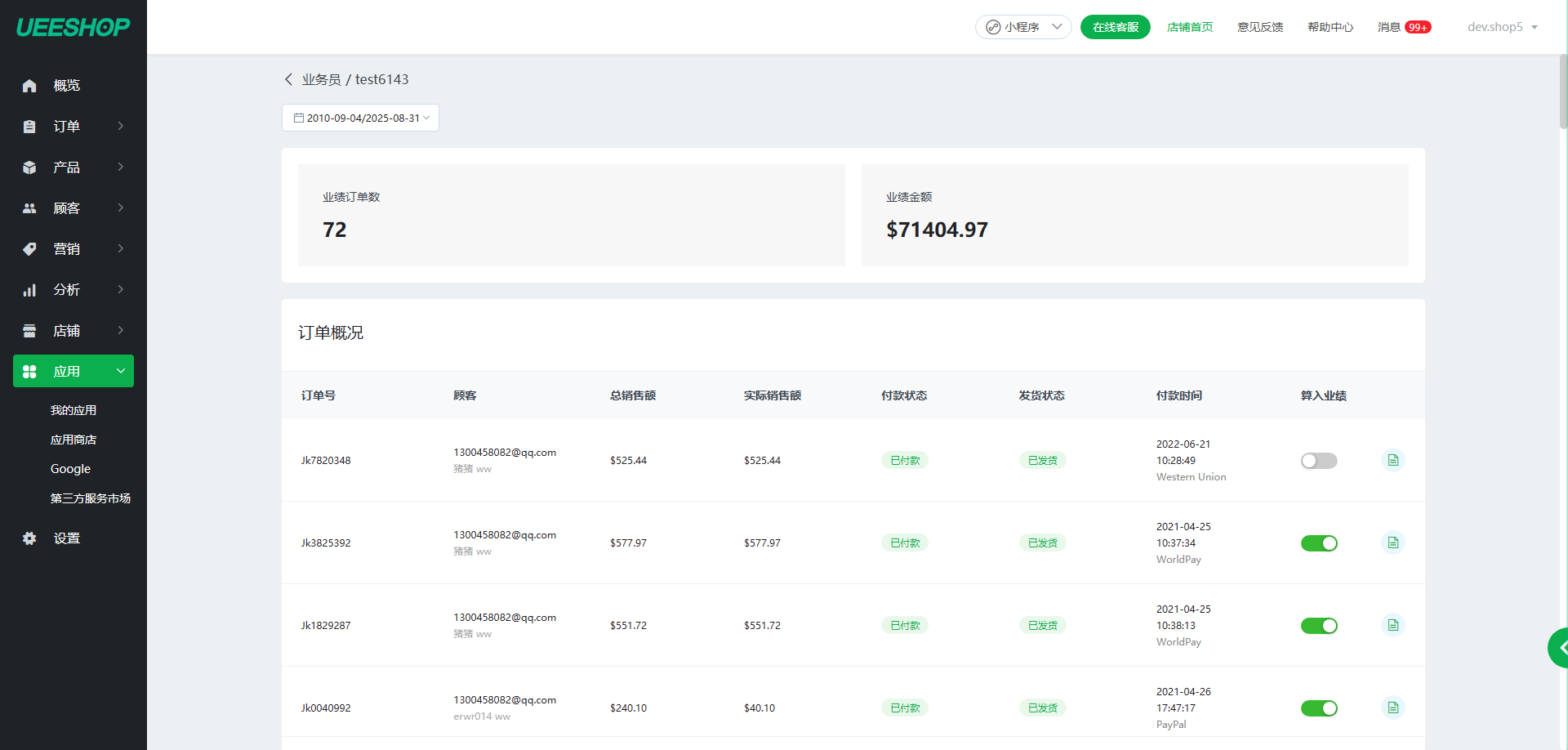The height and width of the screenshot is (750, 1568).
Task: Open the date range picker dropdown
Action: 360,118
